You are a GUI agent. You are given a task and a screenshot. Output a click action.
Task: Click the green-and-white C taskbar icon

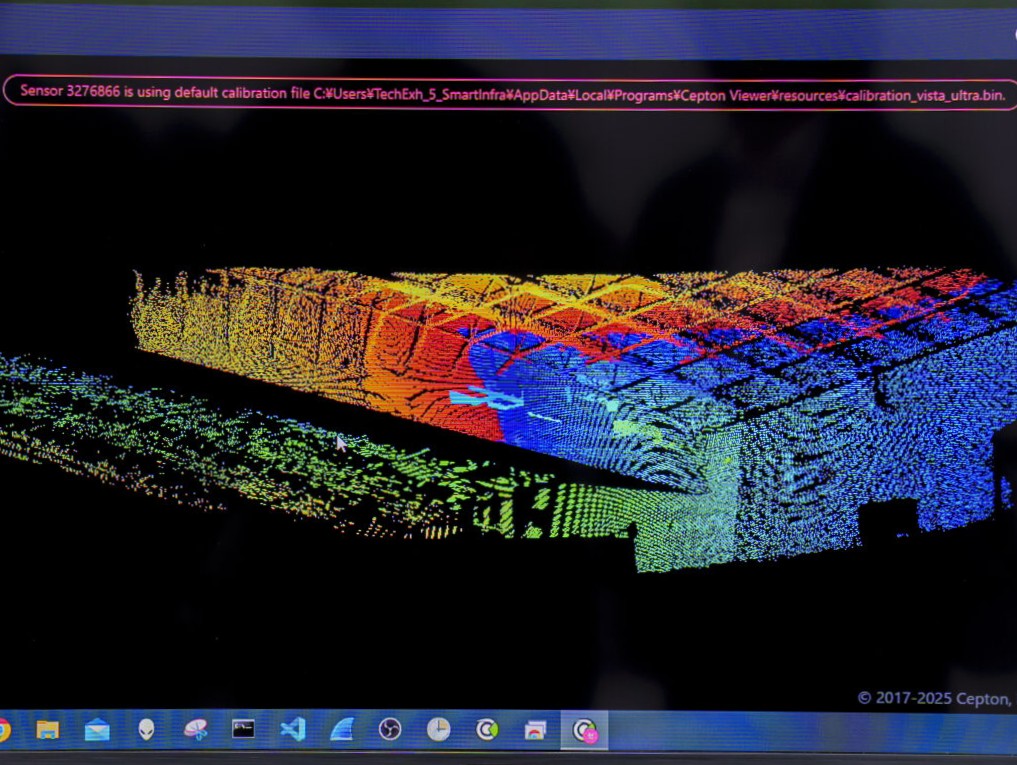click(487, 730)
